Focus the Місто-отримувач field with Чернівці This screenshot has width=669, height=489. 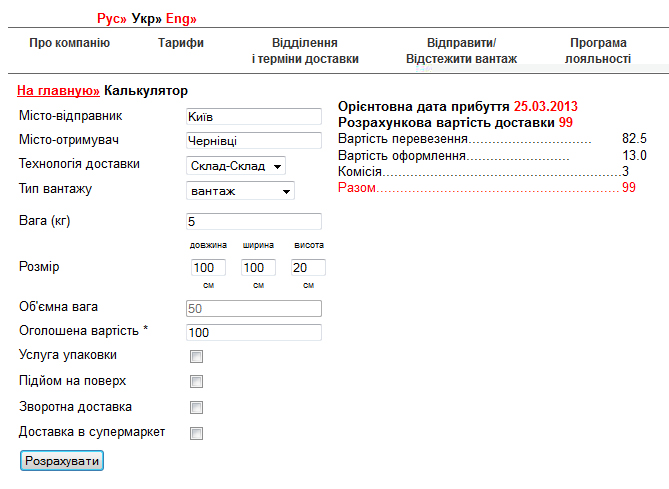[253, 141]
